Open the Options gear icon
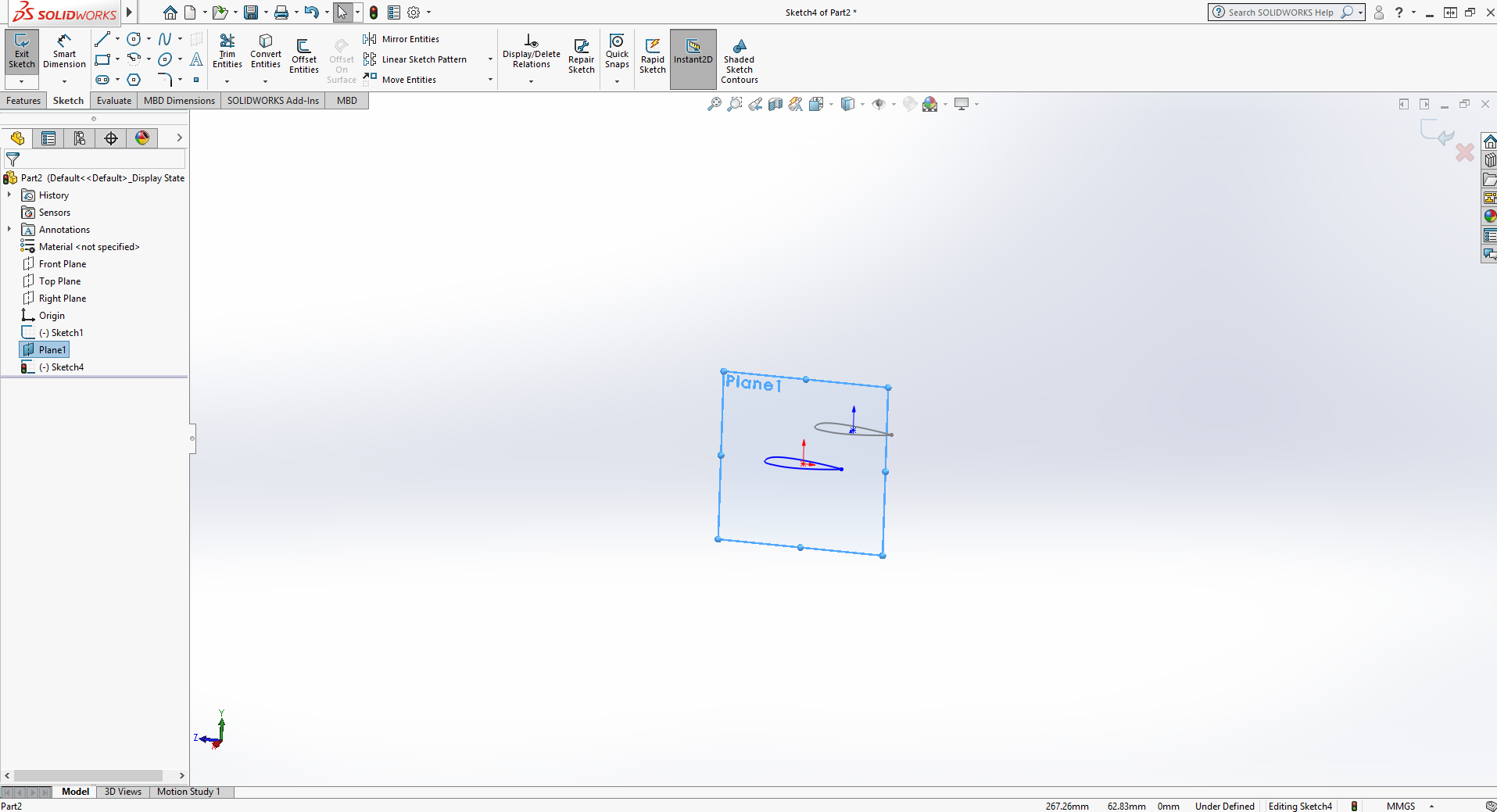Viewport: 1497px width, 812px height. pyautogui.click(x=414, y=13)
